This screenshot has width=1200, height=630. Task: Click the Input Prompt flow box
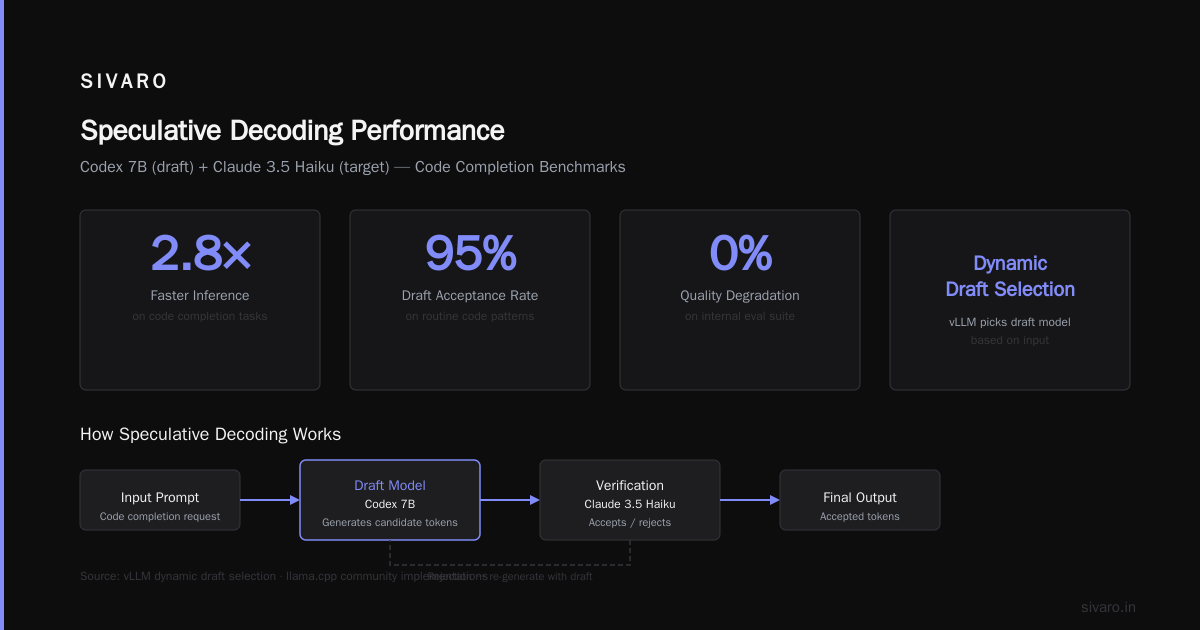pyautogui.click(x=160, y=500)
